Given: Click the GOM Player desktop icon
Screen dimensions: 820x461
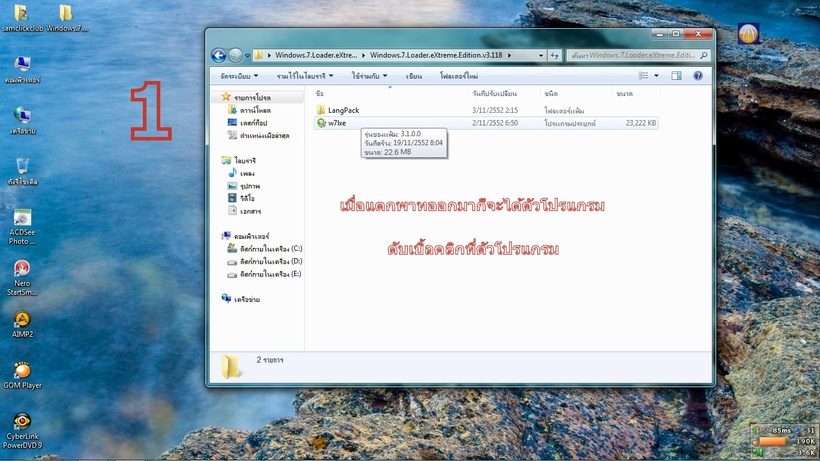Looking at the screenshot, I should coord(22,375).
